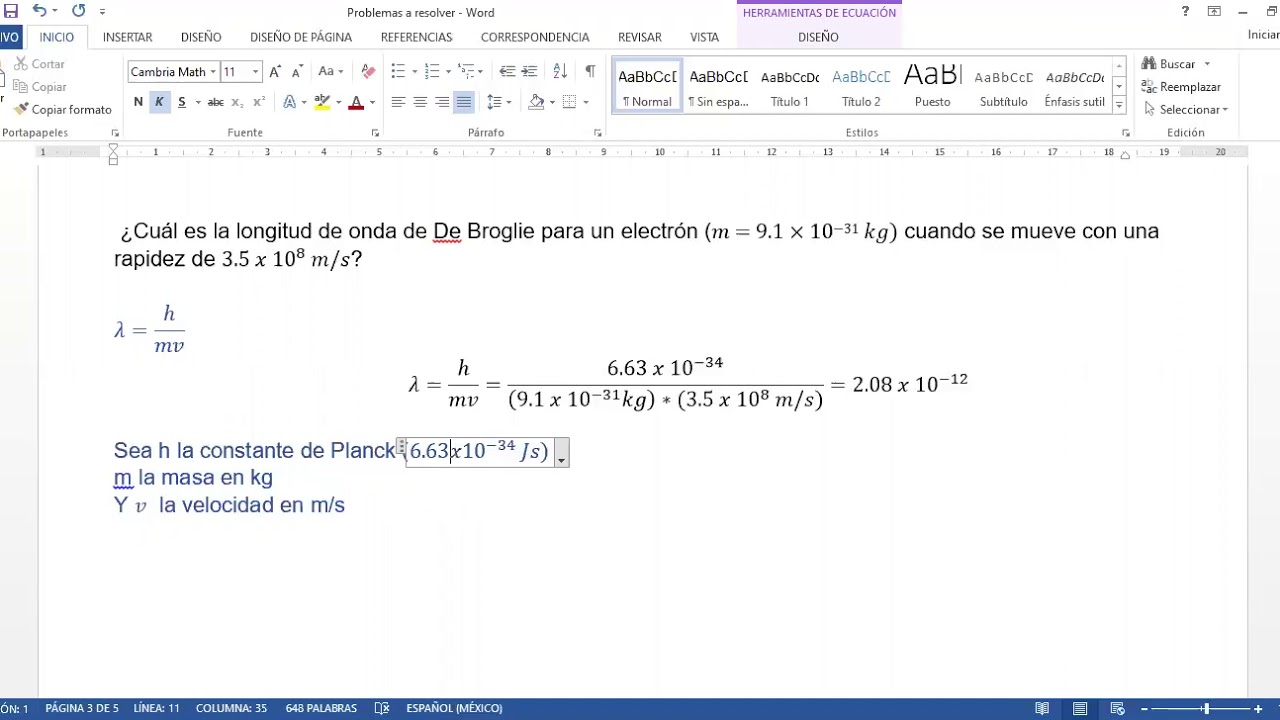The image size is (1280, 720).
Task: Open the underline style dropdown arrow
Action: [197, 102]
